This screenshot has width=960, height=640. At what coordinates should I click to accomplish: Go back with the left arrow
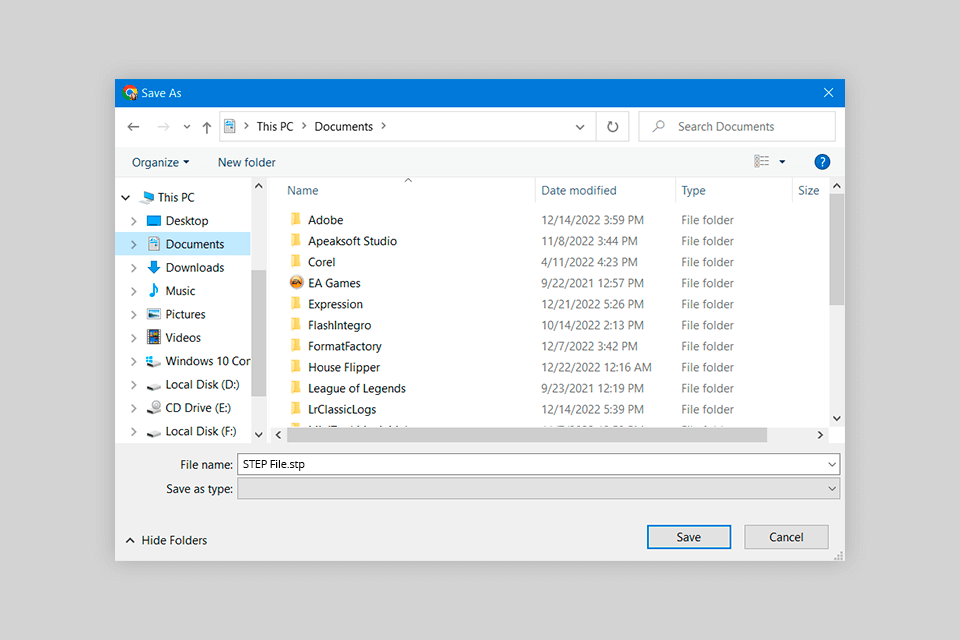133,127
